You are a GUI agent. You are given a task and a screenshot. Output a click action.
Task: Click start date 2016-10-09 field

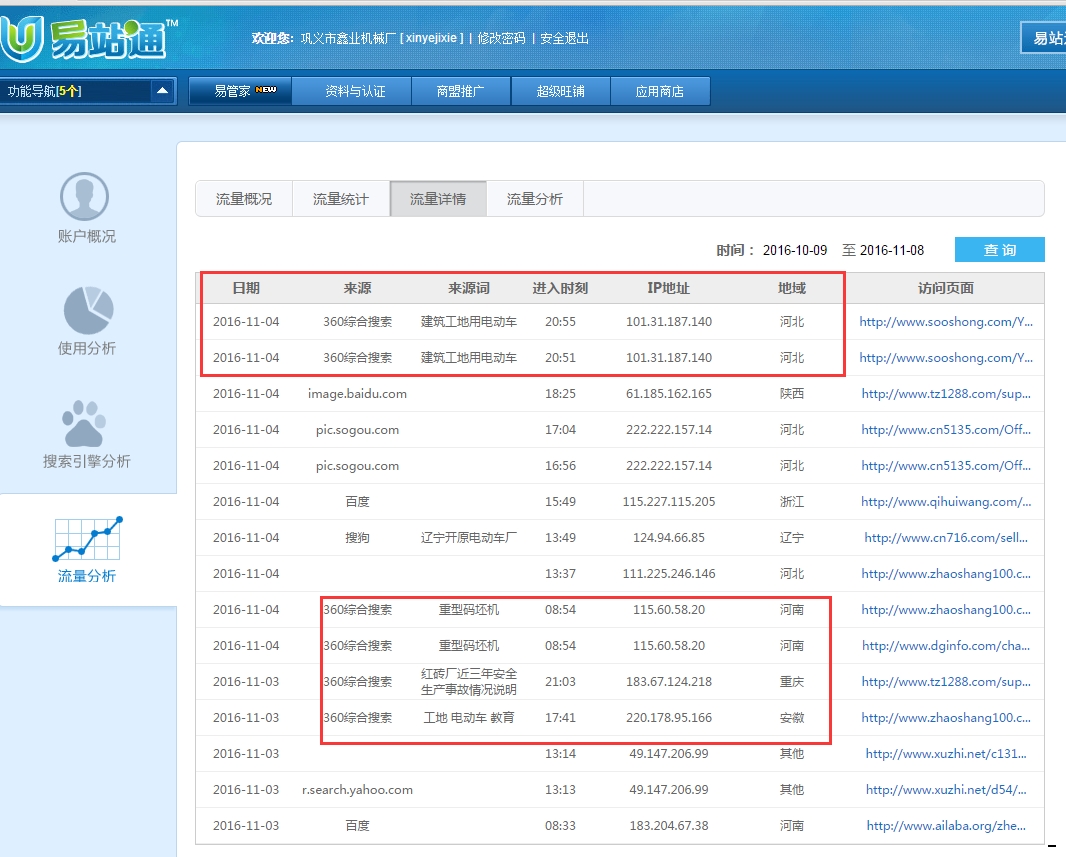pyautogui.click(x=795, y=250)
